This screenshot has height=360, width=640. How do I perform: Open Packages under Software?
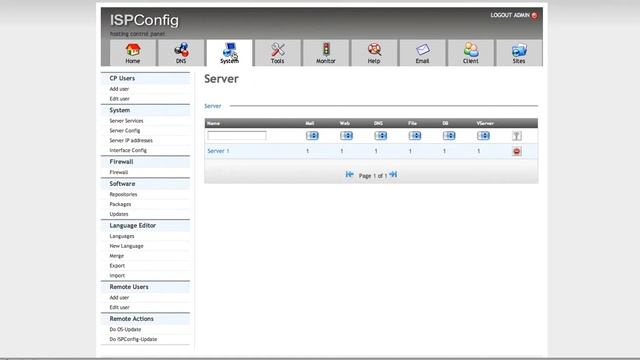120,204
